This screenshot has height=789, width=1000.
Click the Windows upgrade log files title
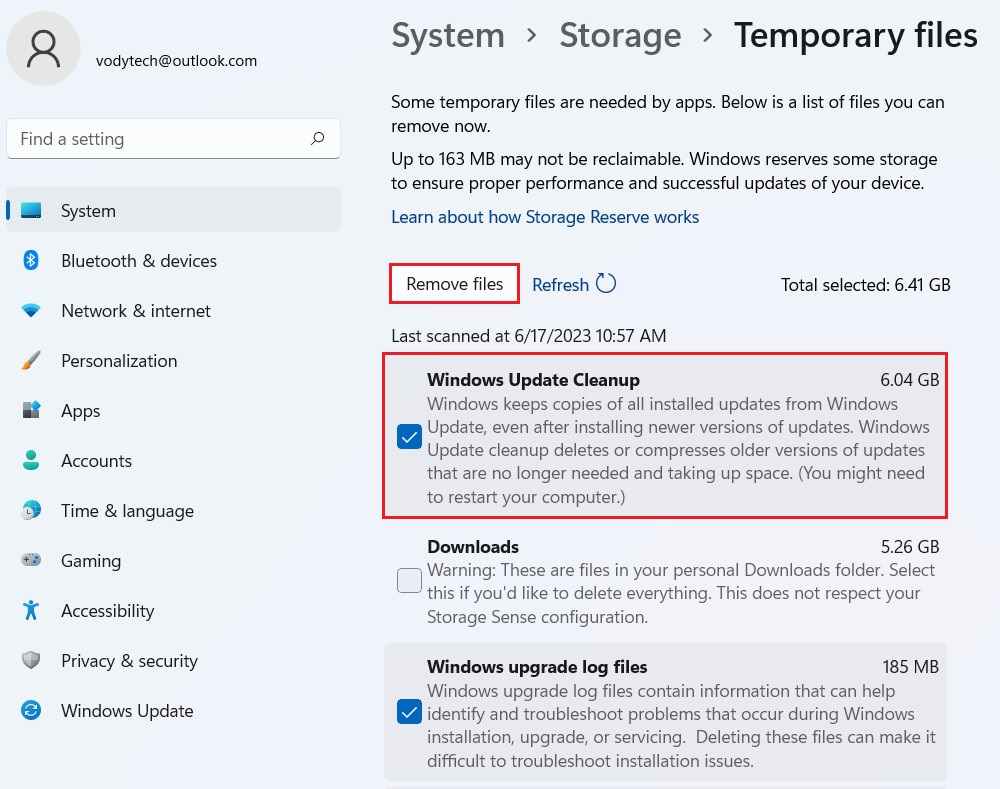(x=537, y=667)
